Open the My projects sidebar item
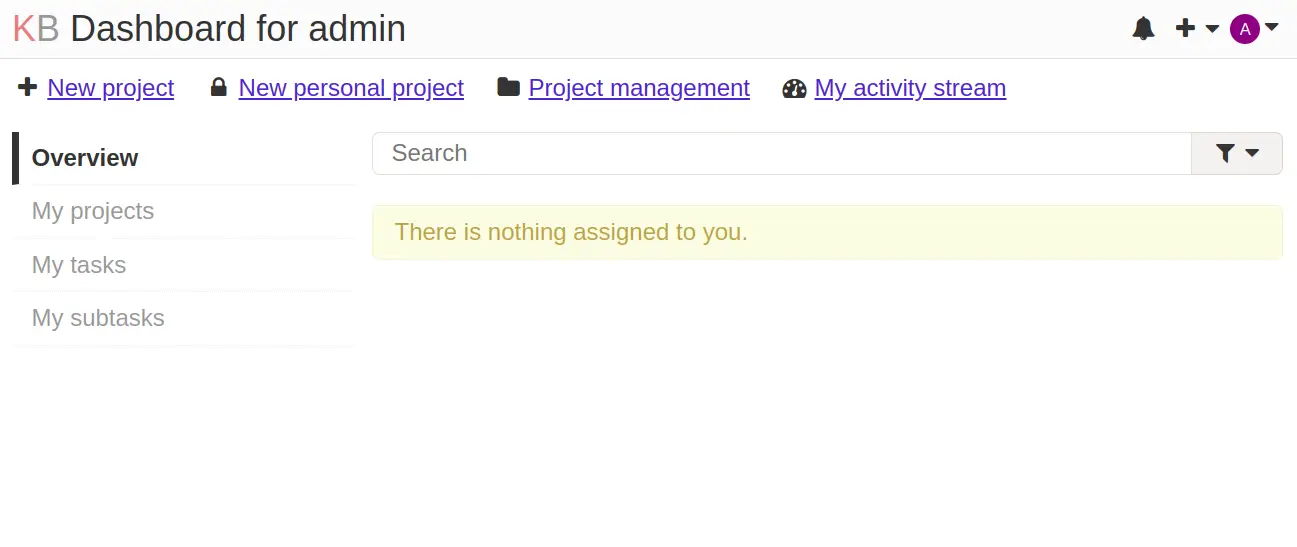Image resolution: width=1297 pixels, height=547 pixels. [185, 211]
